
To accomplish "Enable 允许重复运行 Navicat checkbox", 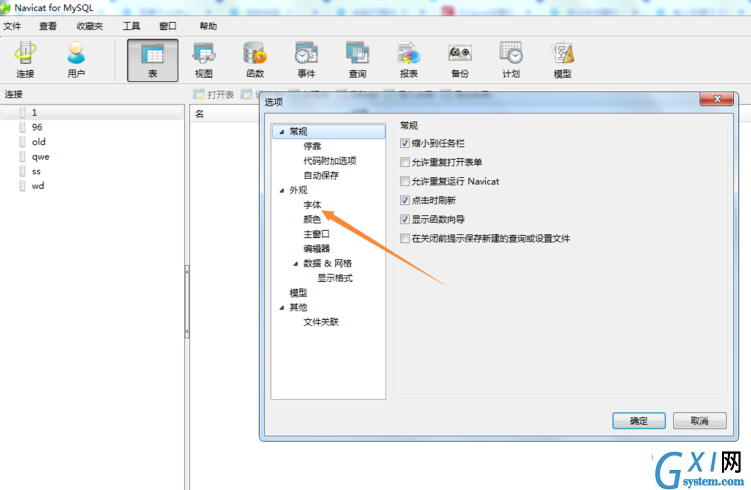I will click(x=405, y=181).
